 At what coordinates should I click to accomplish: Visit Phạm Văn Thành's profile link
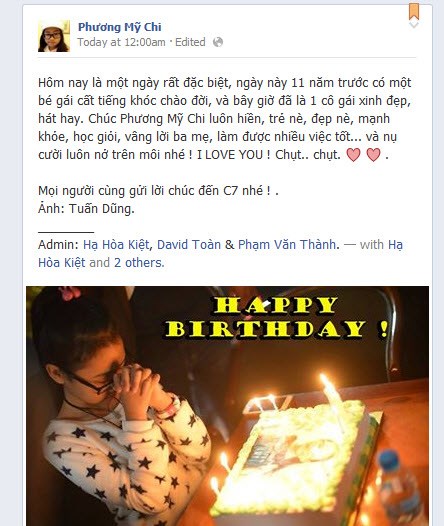[287, 245]
